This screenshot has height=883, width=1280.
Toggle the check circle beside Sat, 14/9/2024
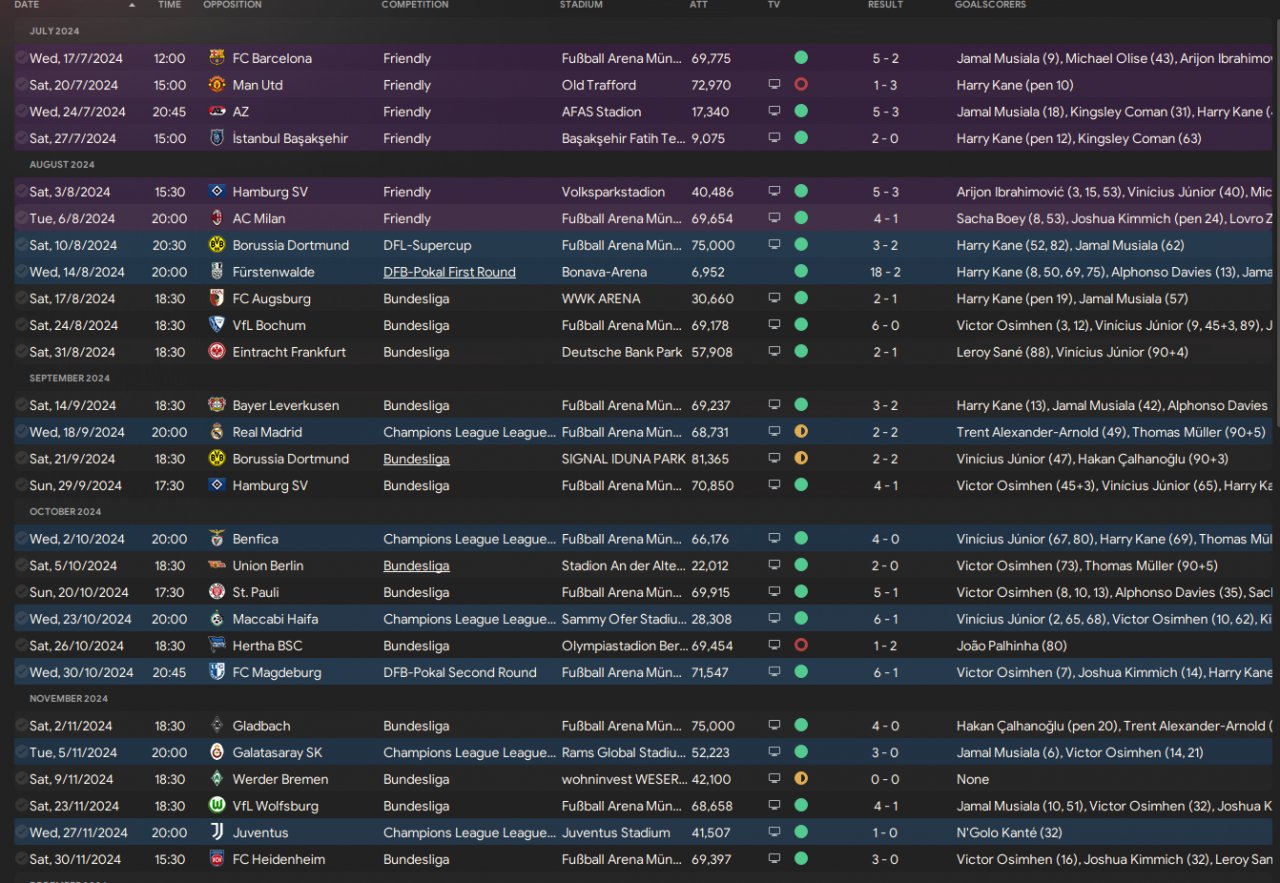click(x=21, y=405)
